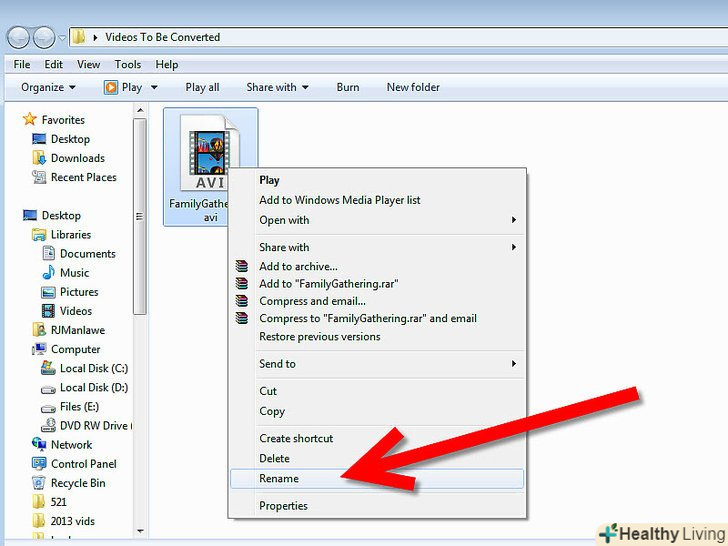Select the Pictures library icon
Viewport: 728px width, 546px height.
(x=48, y=292)
